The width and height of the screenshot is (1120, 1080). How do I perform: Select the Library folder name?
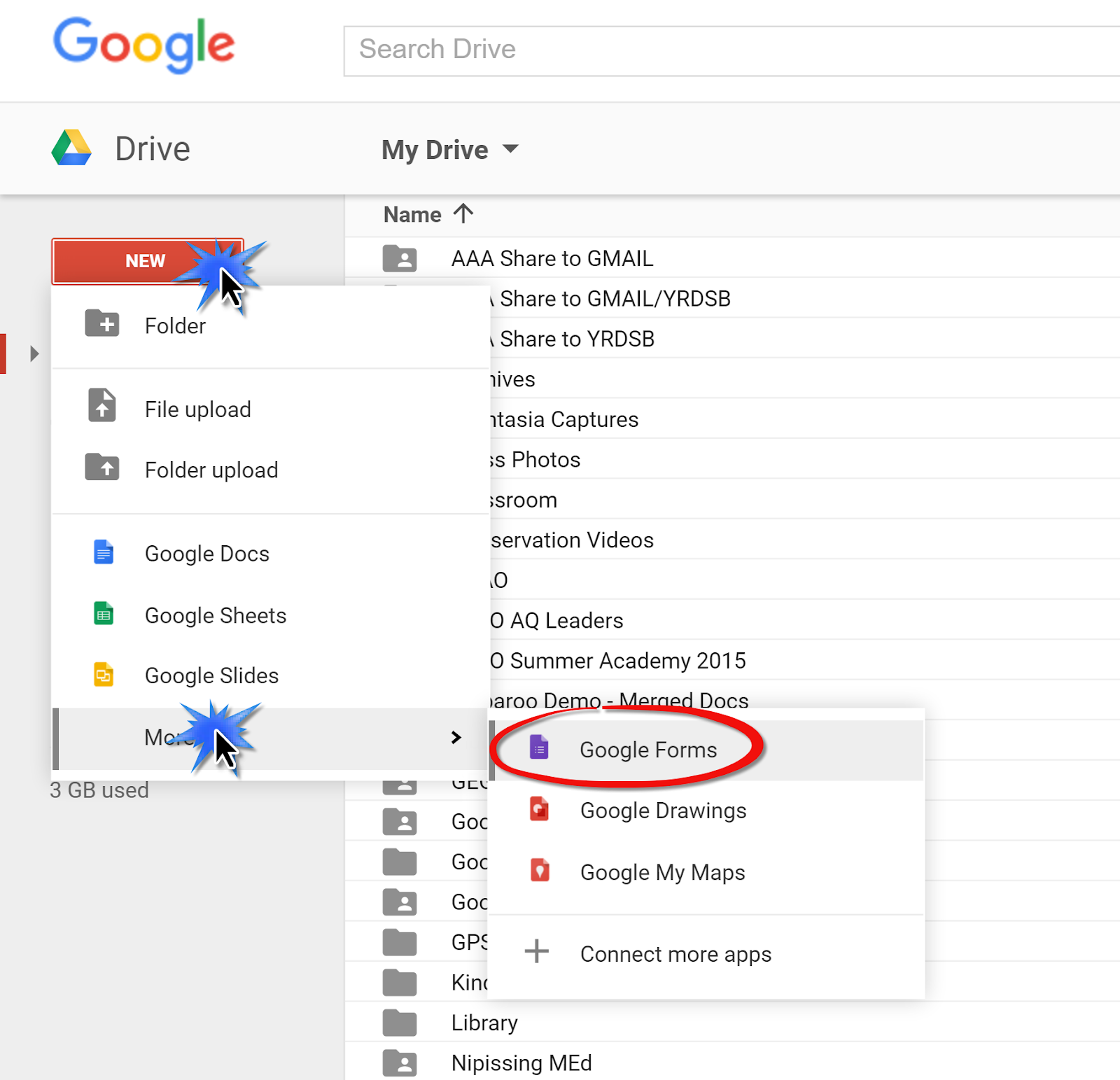pyautogui.click(x=484, y=1023)
